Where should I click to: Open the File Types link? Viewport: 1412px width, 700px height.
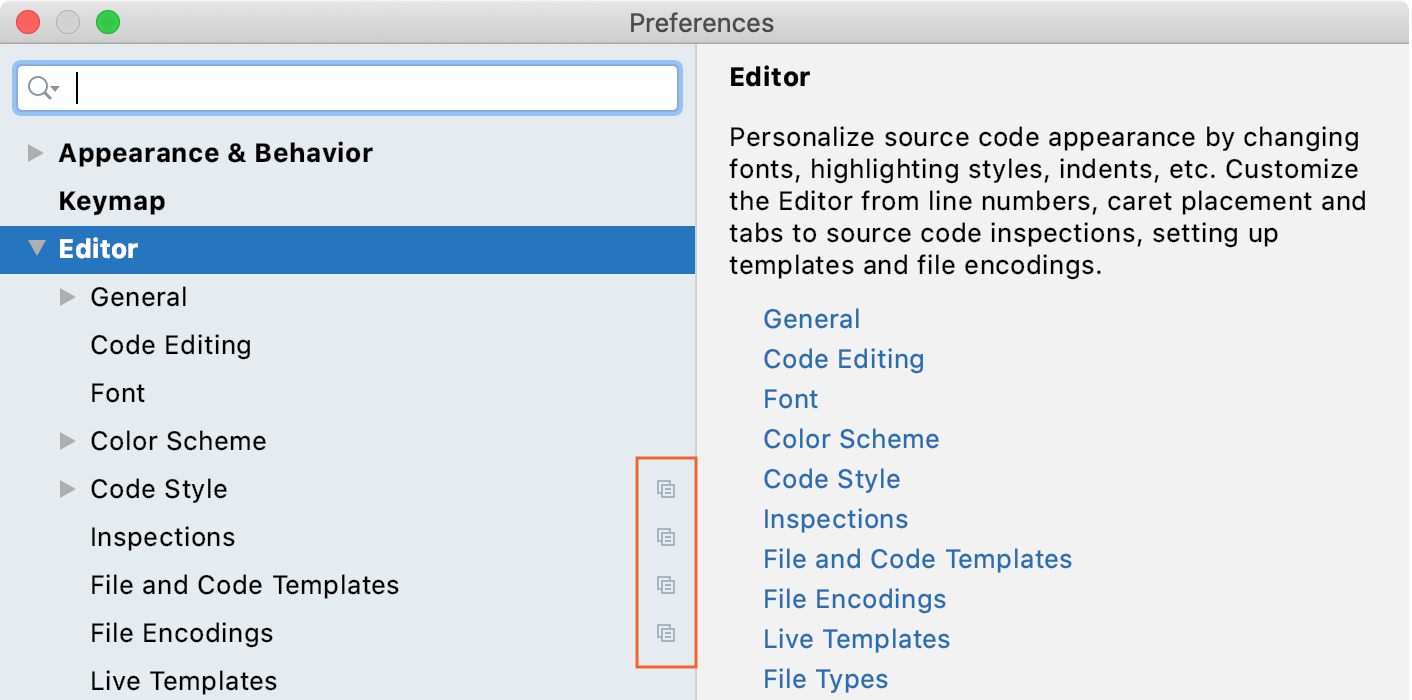pos(825,679)
